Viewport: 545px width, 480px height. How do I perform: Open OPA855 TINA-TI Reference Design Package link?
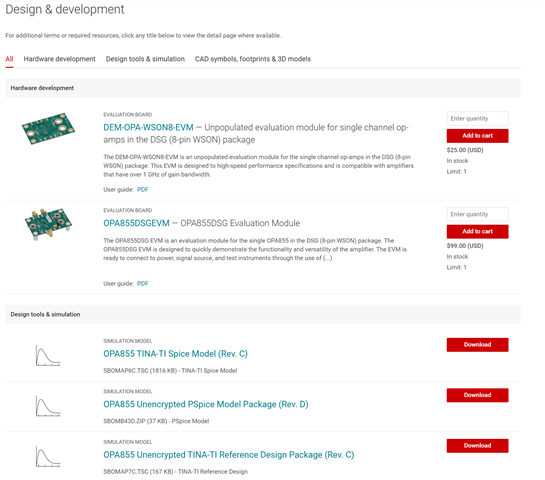[x=229, y=455]
